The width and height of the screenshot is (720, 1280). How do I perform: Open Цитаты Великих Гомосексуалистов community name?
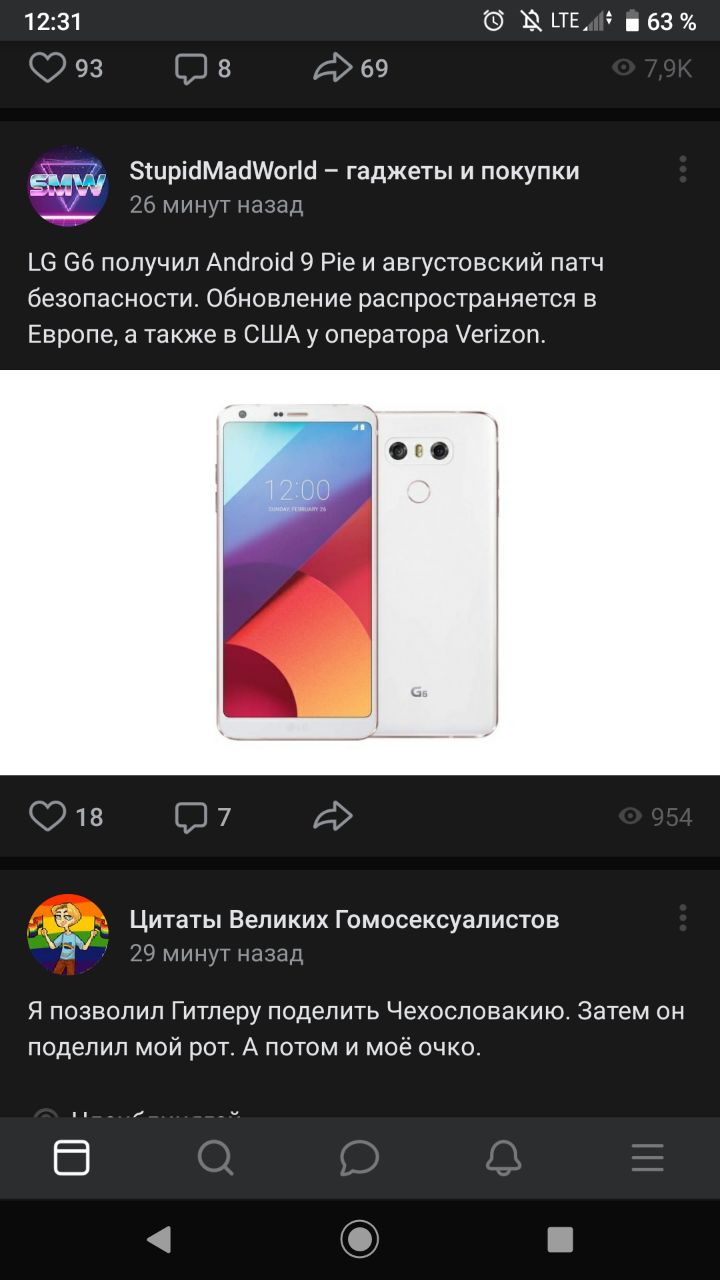click(344, 919)
